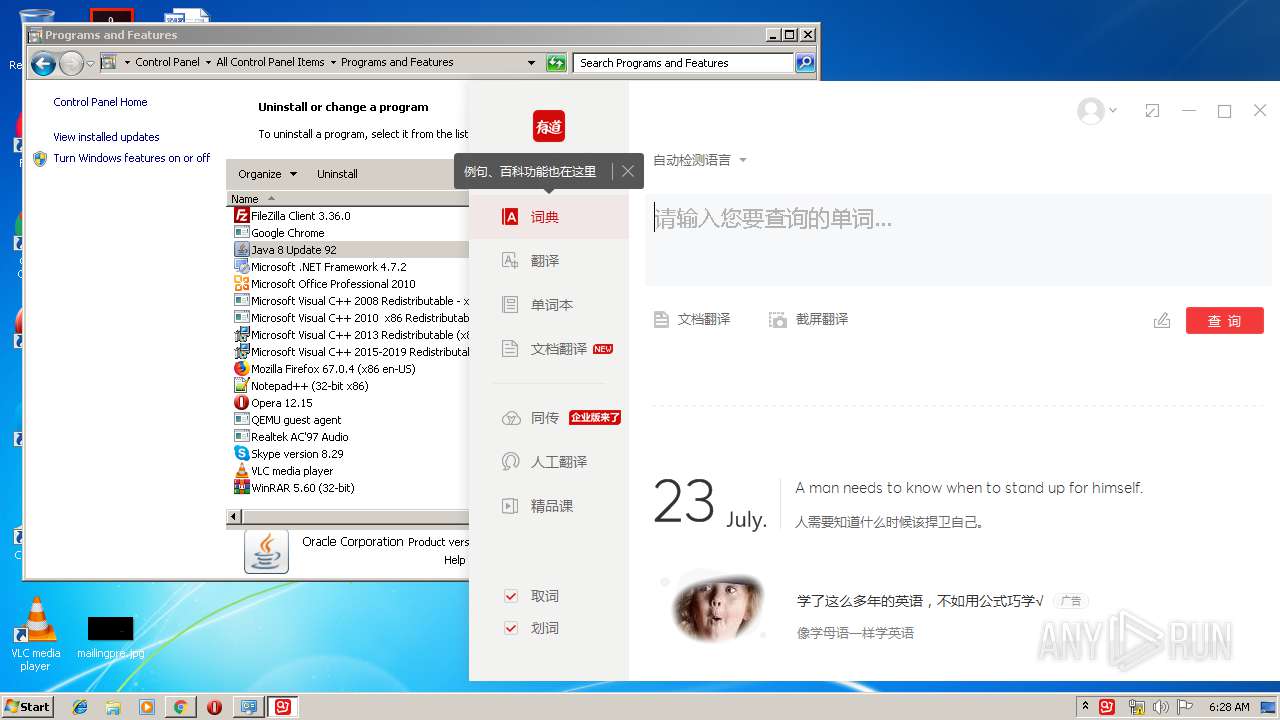Click the Youdao red logo icon
This screenshot has height=720, width=1280.
click(x=549, y=126)
